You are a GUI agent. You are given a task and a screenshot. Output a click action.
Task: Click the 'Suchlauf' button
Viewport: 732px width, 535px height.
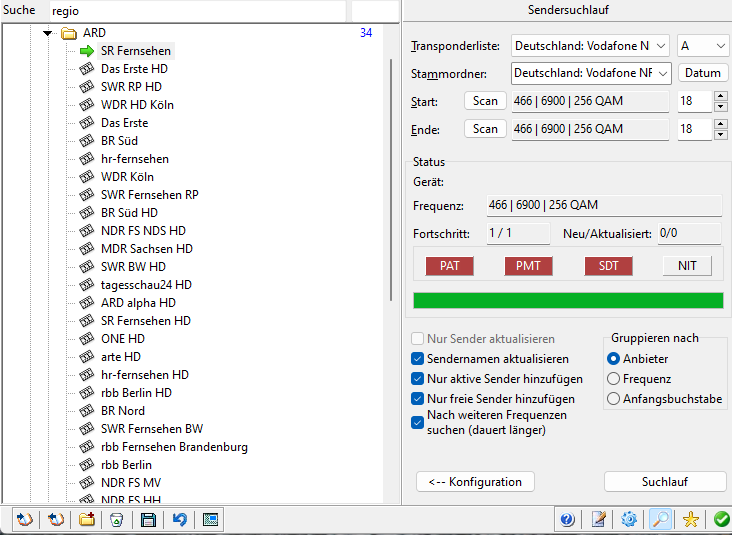[x=664, y=482]
